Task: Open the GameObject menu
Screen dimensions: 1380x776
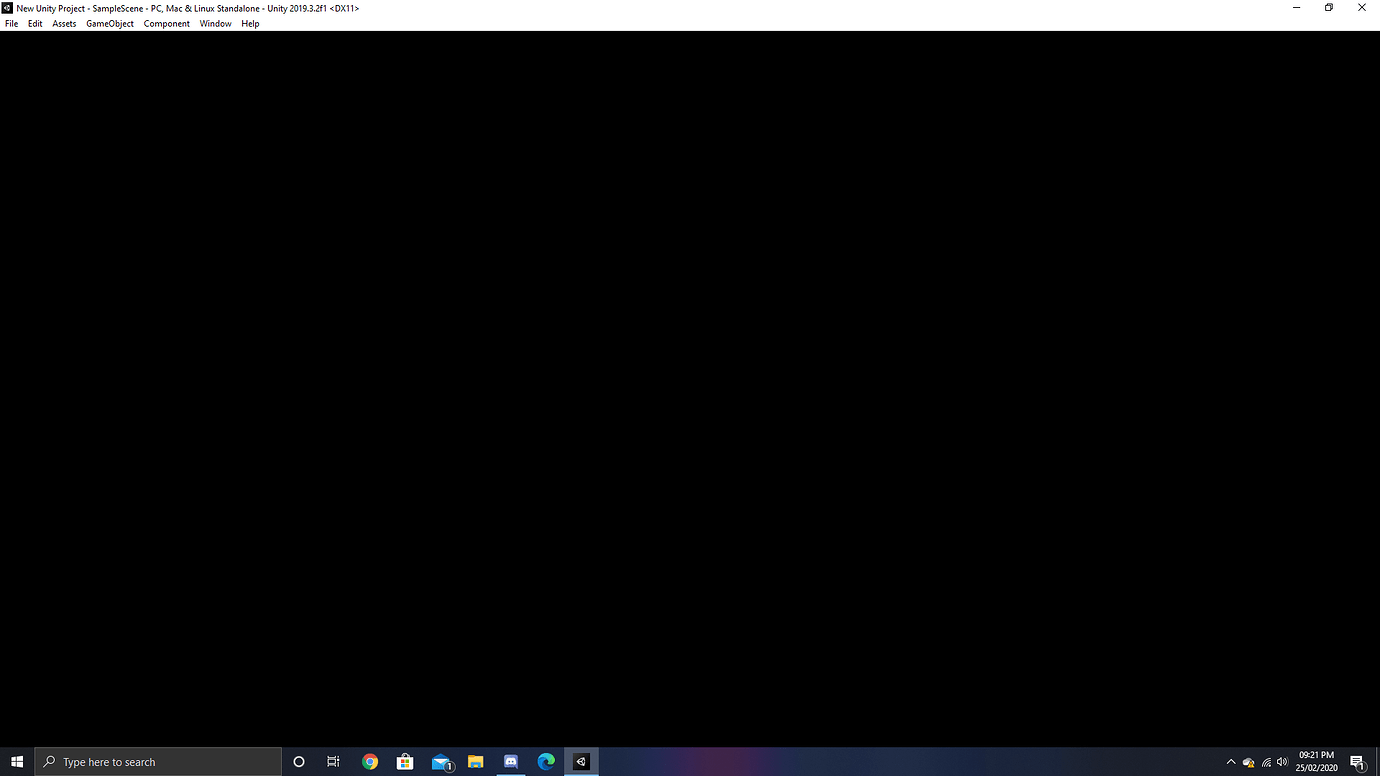Action: (109, 23)
